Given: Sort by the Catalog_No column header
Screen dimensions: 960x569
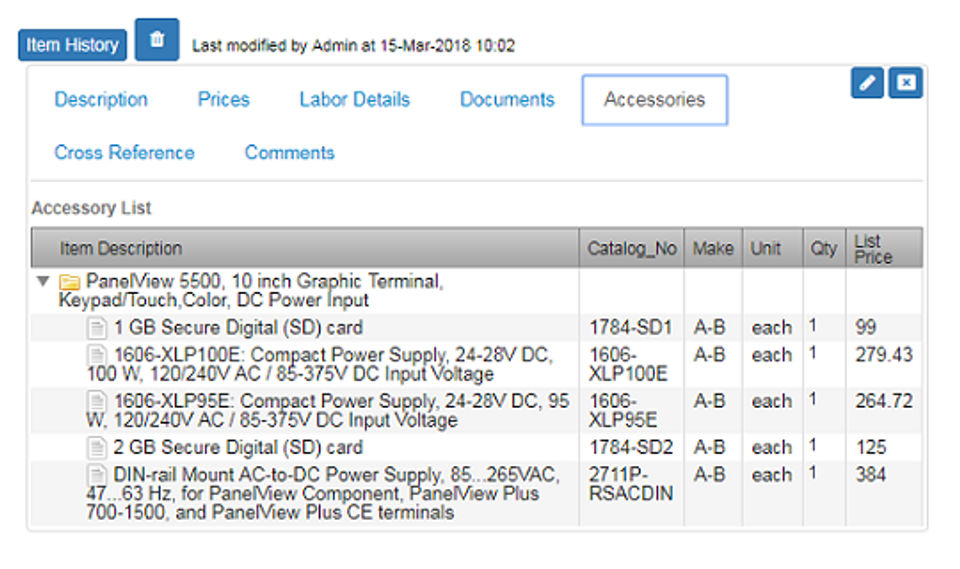Looking at the screenshot, I should 631,249.
